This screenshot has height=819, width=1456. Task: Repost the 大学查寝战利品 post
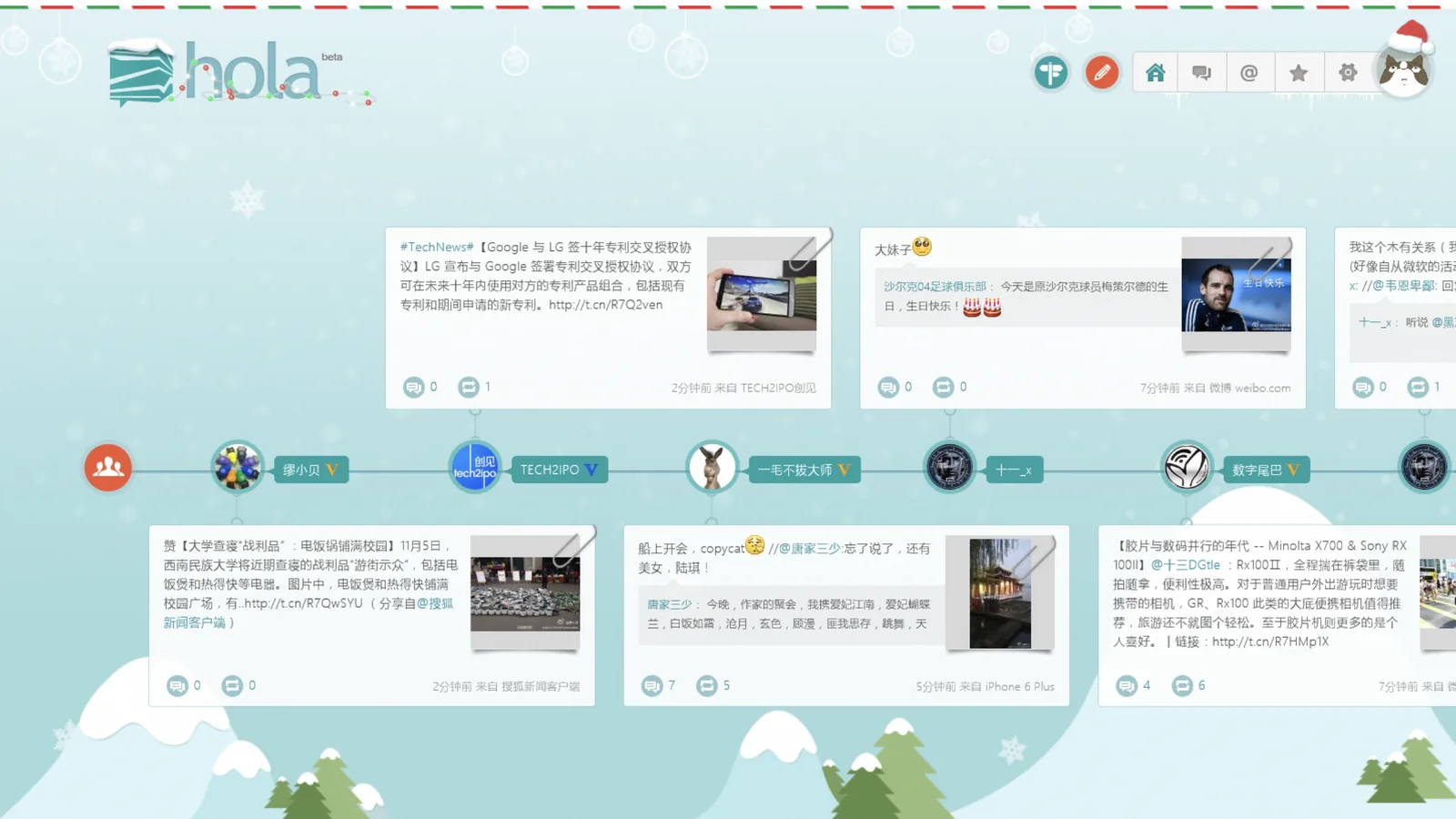(x=233, y=686)
